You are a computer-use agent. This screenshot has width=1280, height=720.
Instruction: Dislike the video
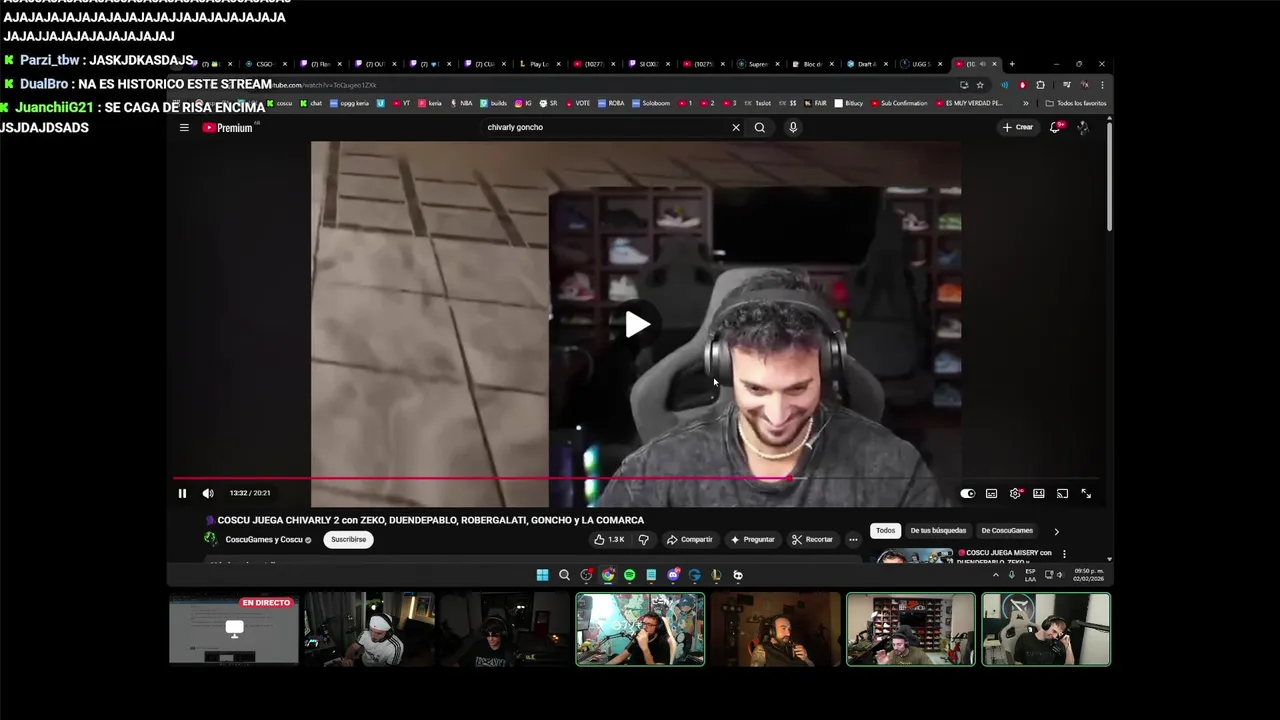pyautogui.click(x=643, y=539)
